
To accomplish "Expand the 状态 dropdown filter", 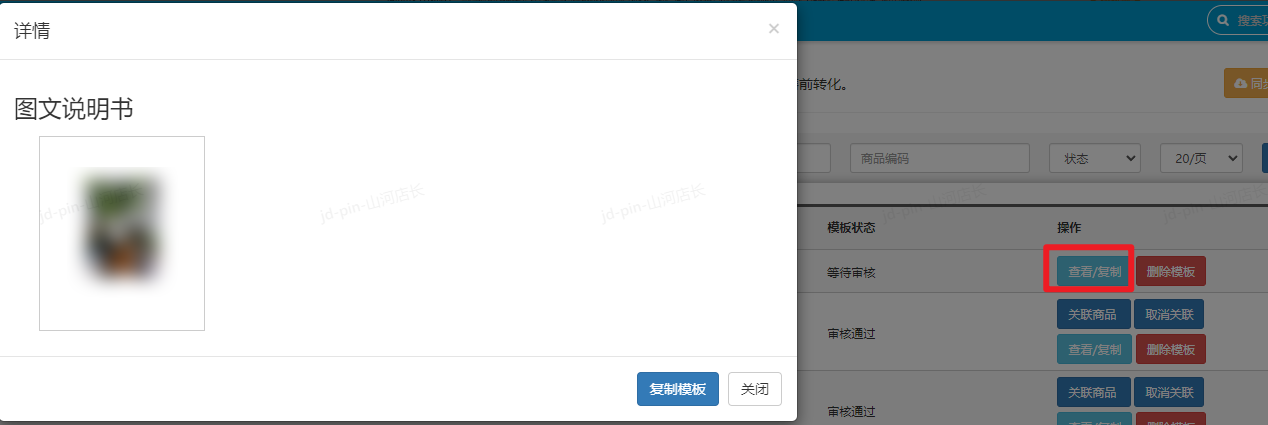I will pos(1094,158).
